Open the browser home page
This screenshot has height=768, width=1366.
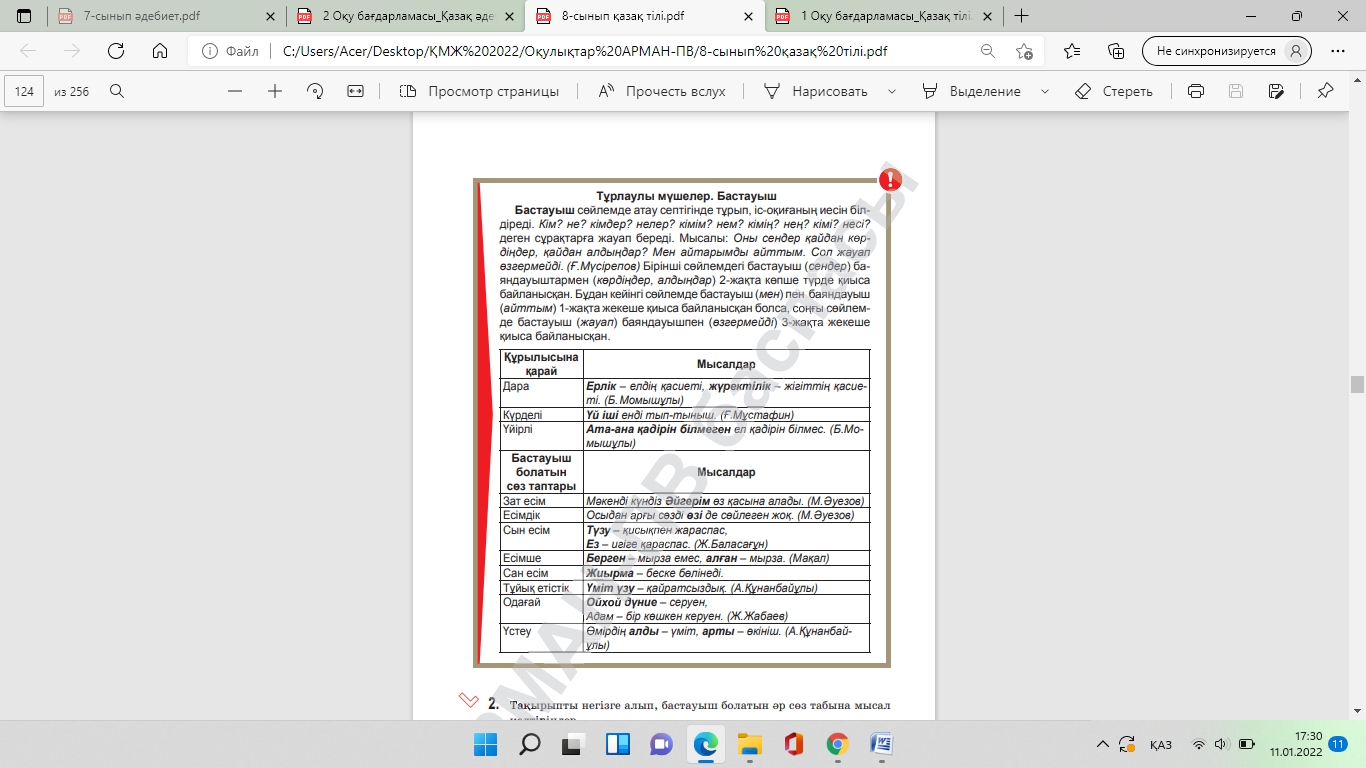[159, 52]
